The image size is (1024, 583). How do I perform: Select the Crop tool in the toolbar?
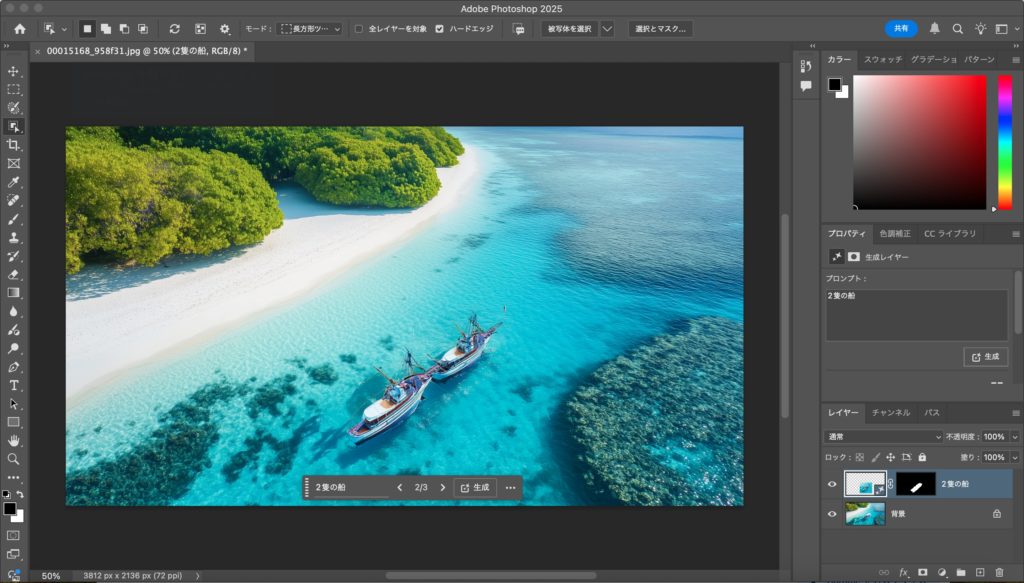point(14,145)
